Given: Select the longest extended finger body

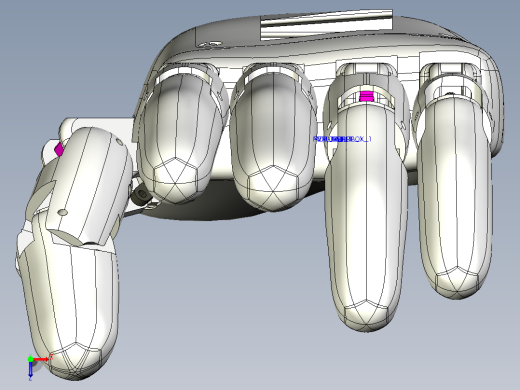Looking at the screenshot, I should click(367, 217).
